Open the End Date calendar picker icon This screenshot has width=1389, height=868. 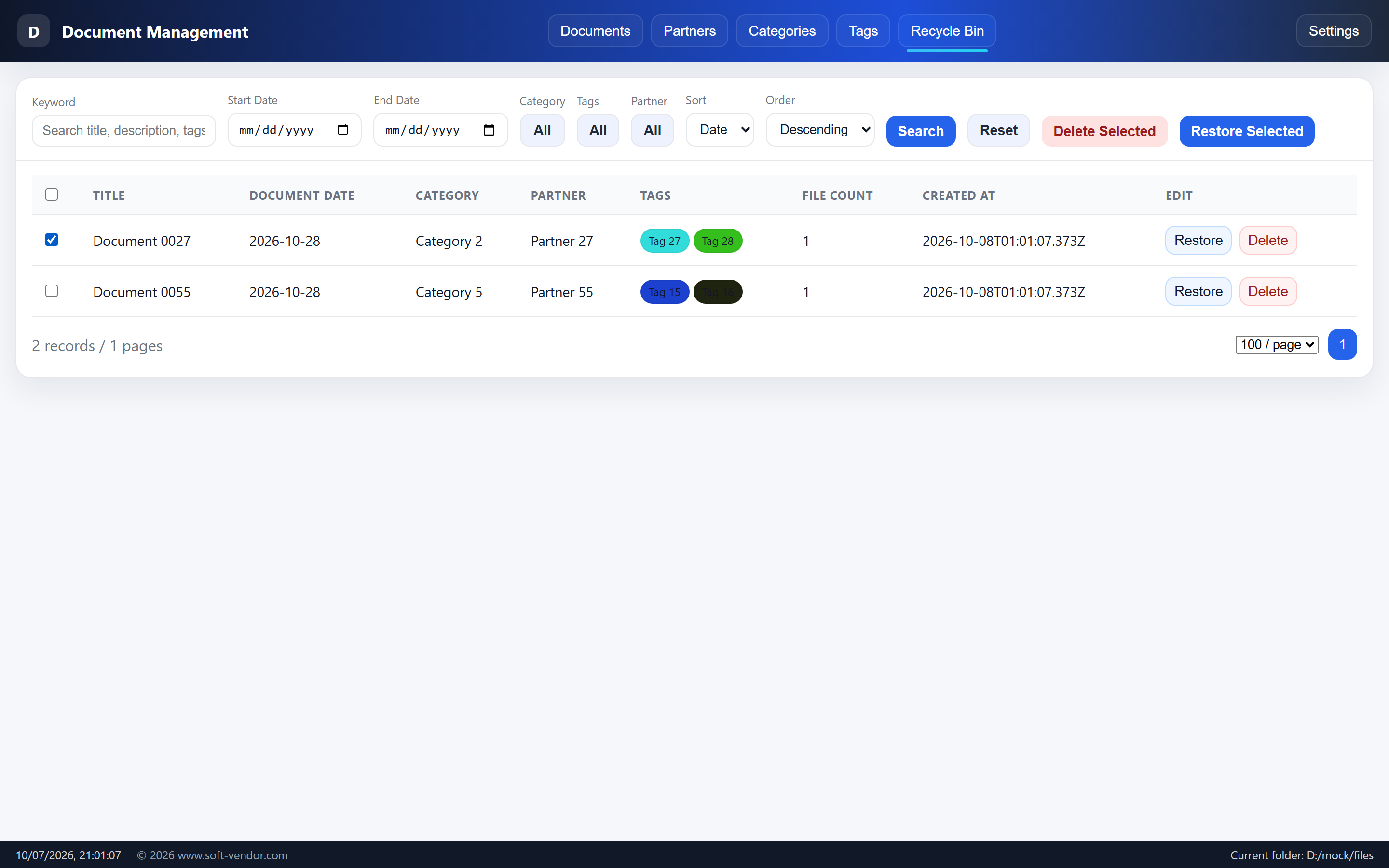[x=489, y=130]
